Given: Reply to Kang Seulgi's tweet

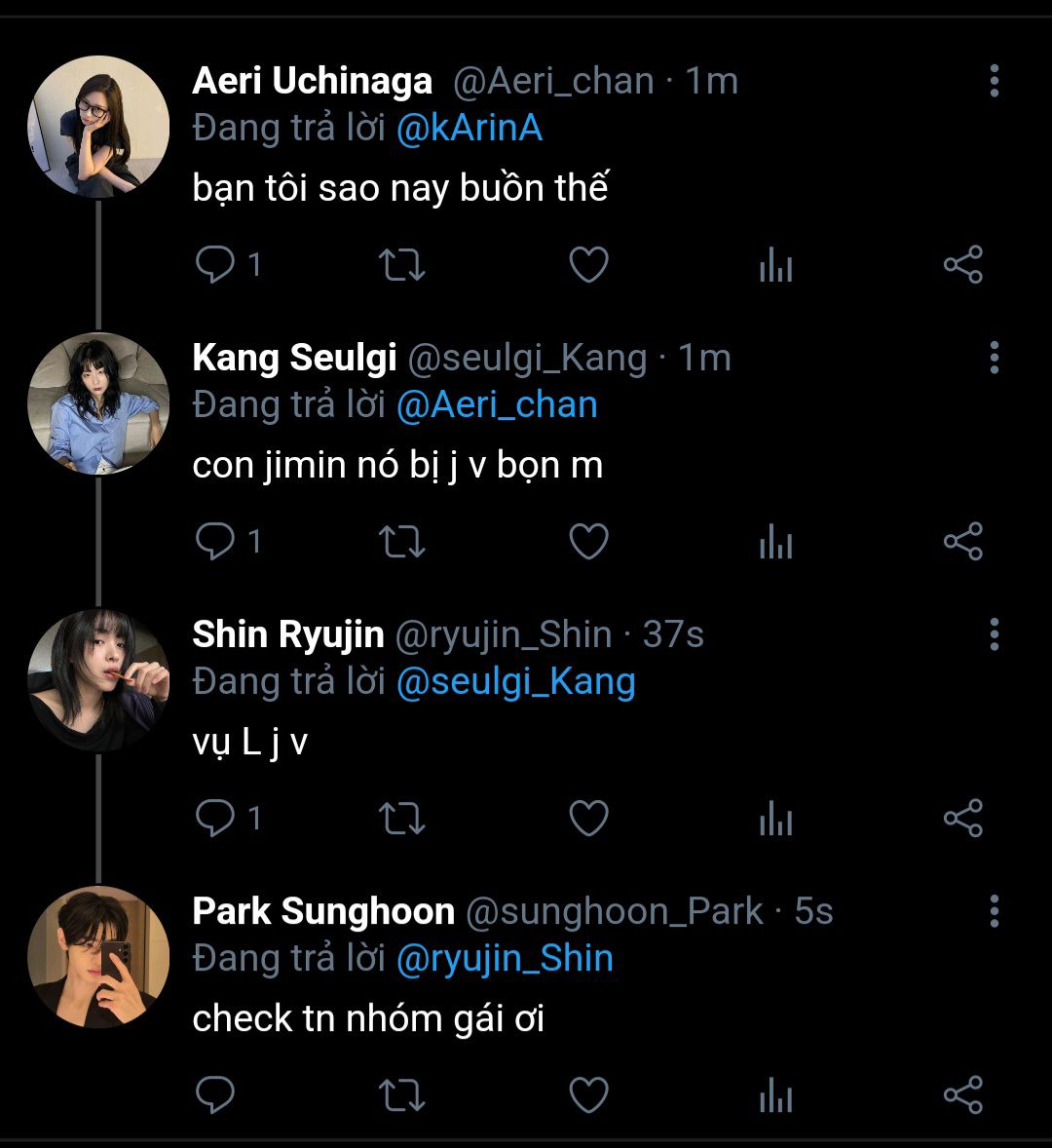Looking at the screenshot, I should [x=215, y=542].
